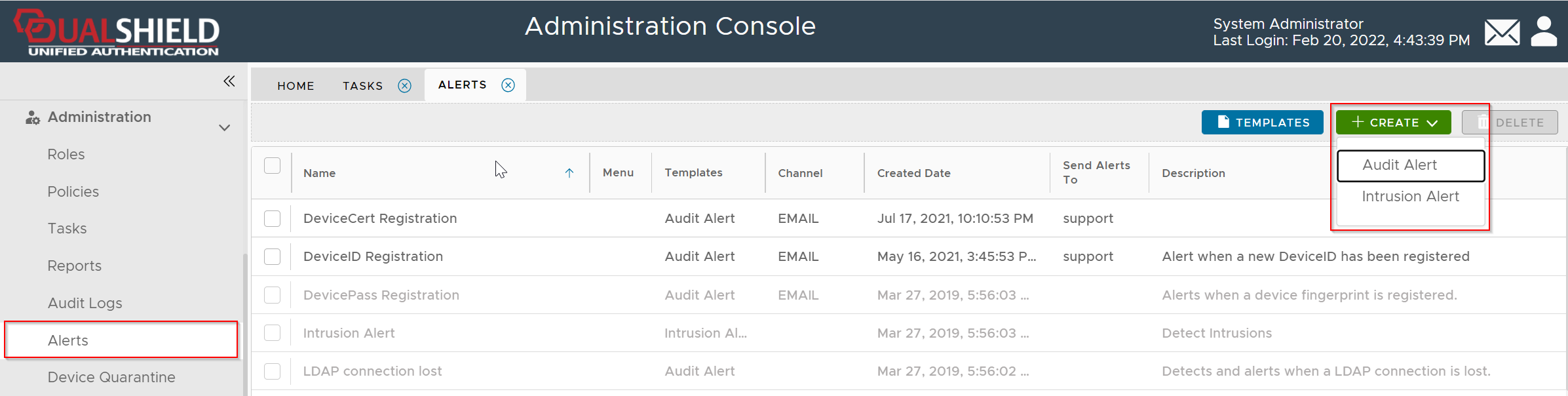Click the Templates button

1262,123
